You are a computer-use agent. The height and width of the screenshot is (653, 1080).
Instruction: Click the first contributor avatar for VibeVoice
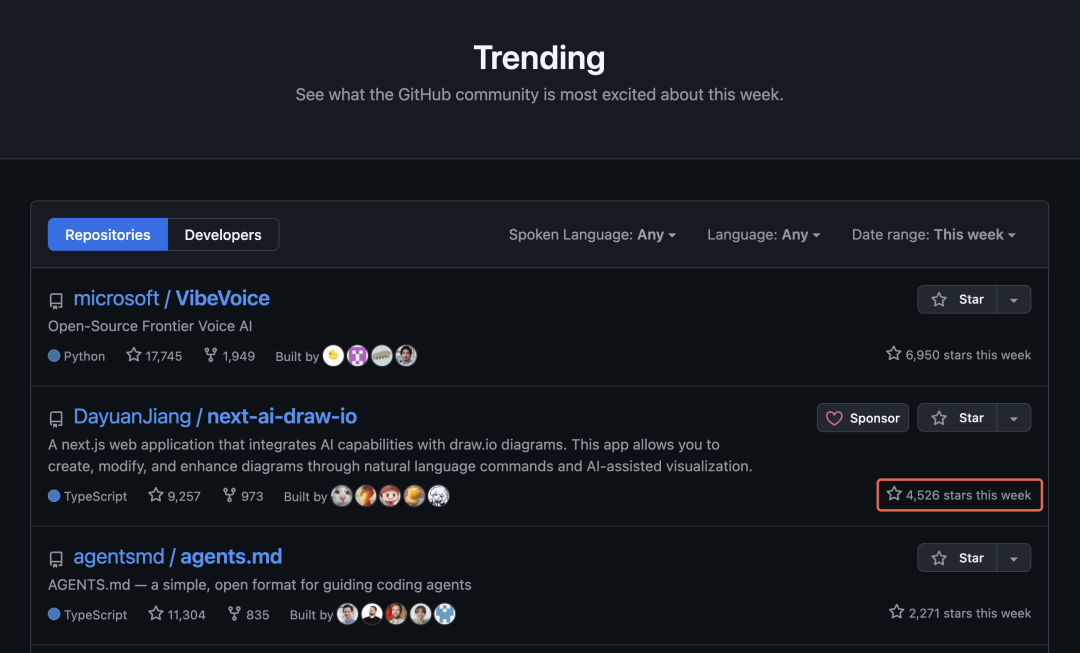tap(334, 355)
